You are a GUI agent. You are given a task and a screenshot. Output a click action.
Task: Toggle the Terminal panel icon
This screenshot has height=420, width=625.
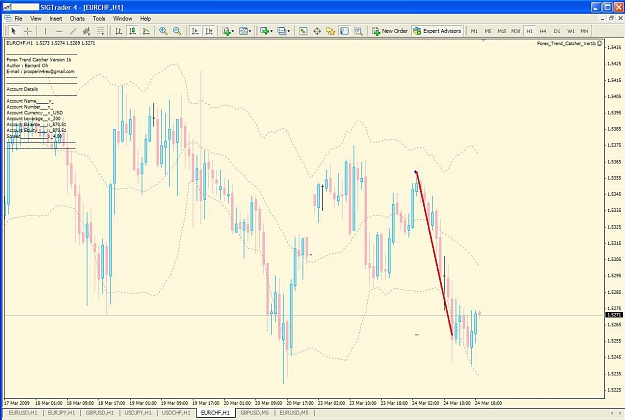[344, 31]
